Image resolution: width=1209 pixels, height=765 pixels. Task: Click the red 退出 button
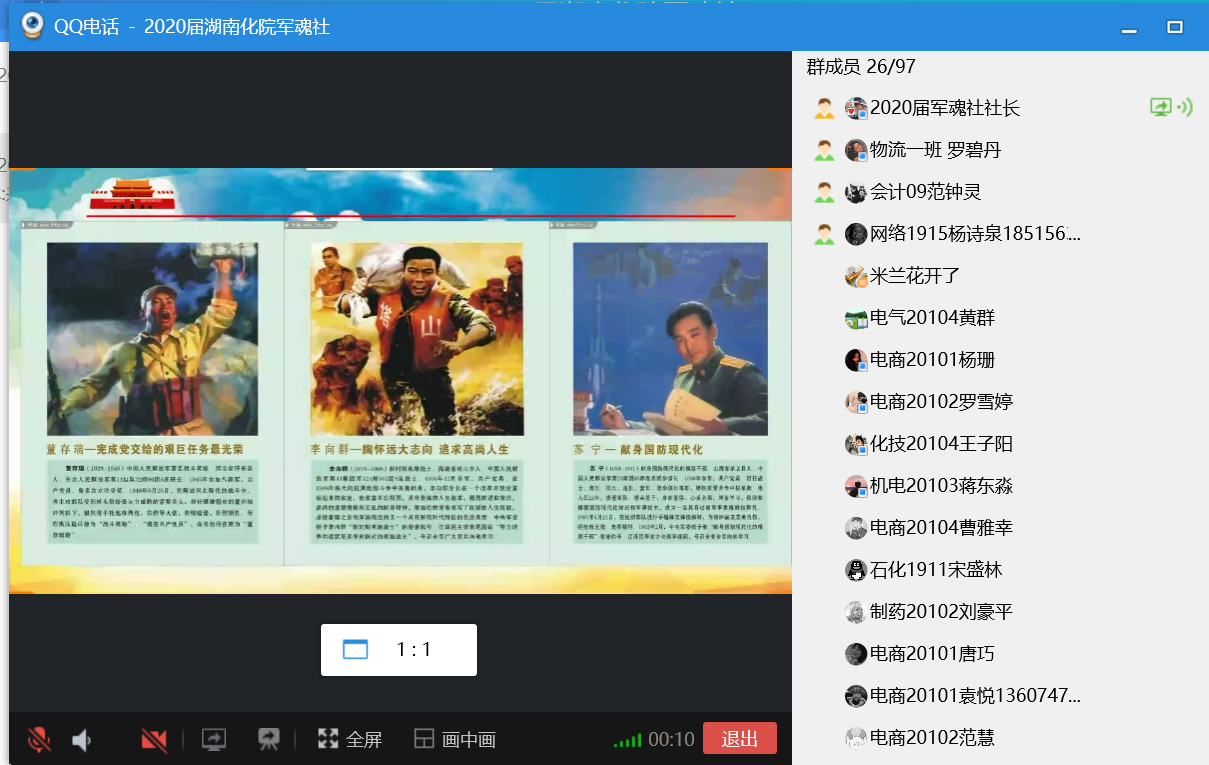[x=739, y=739]
